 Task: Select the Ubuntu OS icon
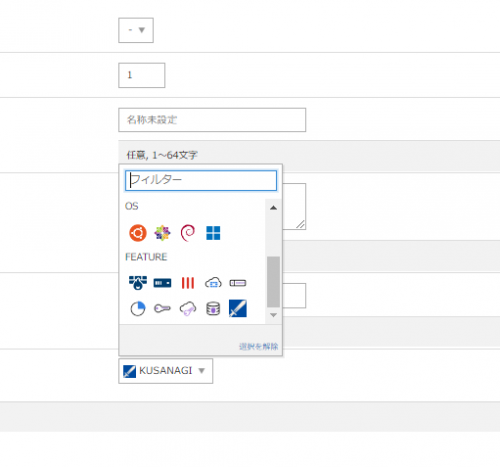138,233
